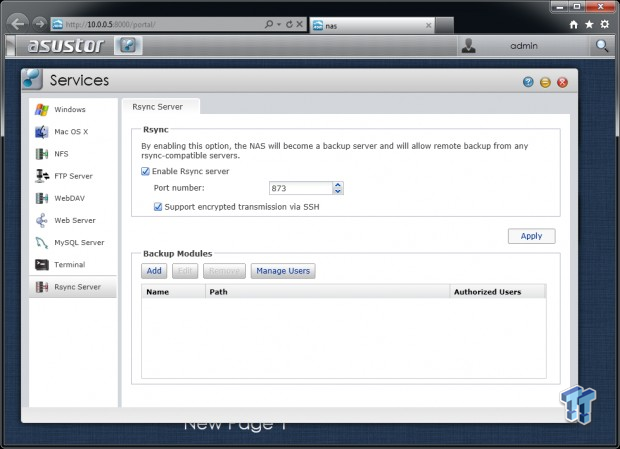
Task: Click the Rsync Server sidebar icon
Action: click(x=42, y=287)
